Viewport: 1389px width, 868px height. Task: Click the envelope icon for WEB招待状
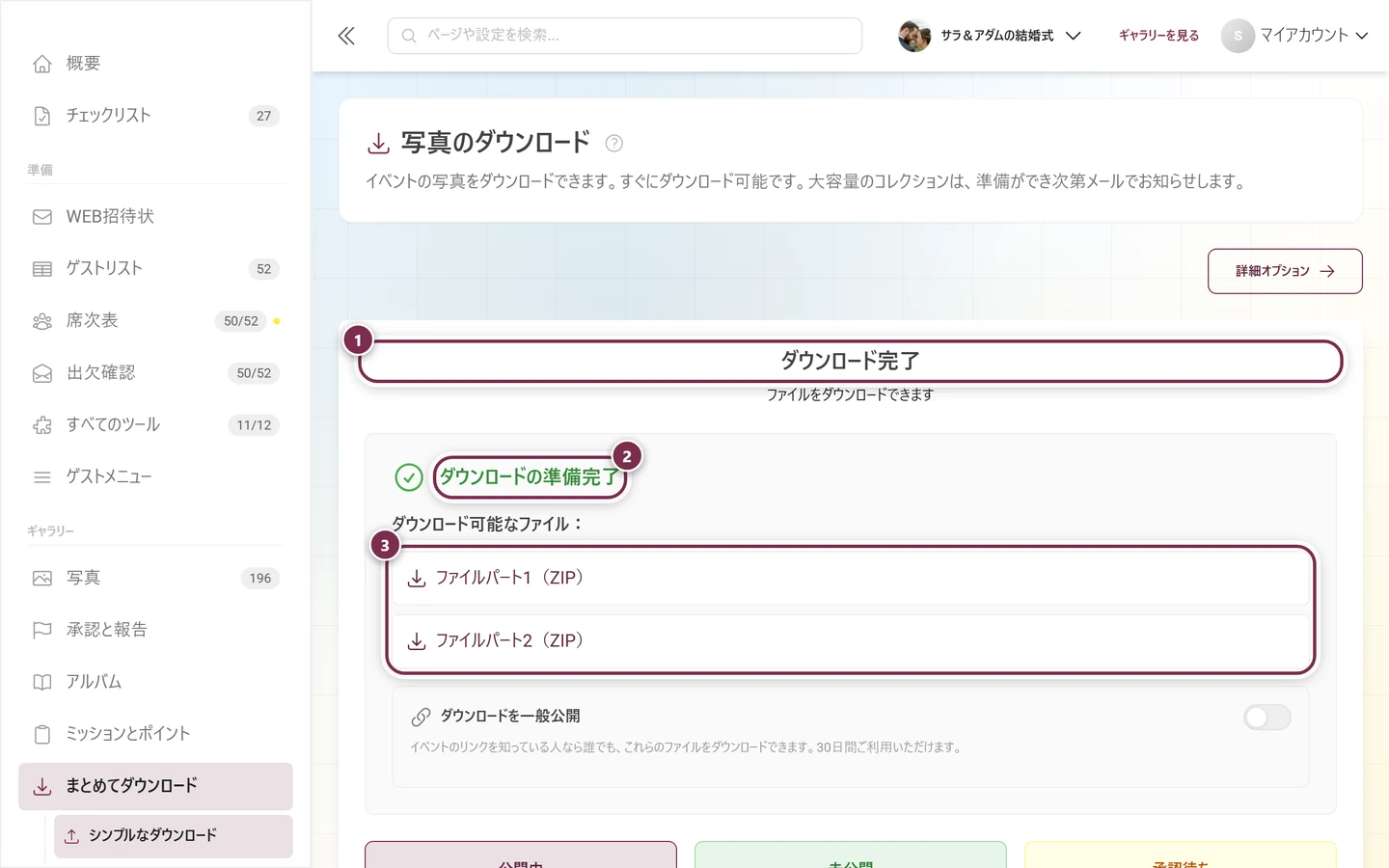point(42,217)
